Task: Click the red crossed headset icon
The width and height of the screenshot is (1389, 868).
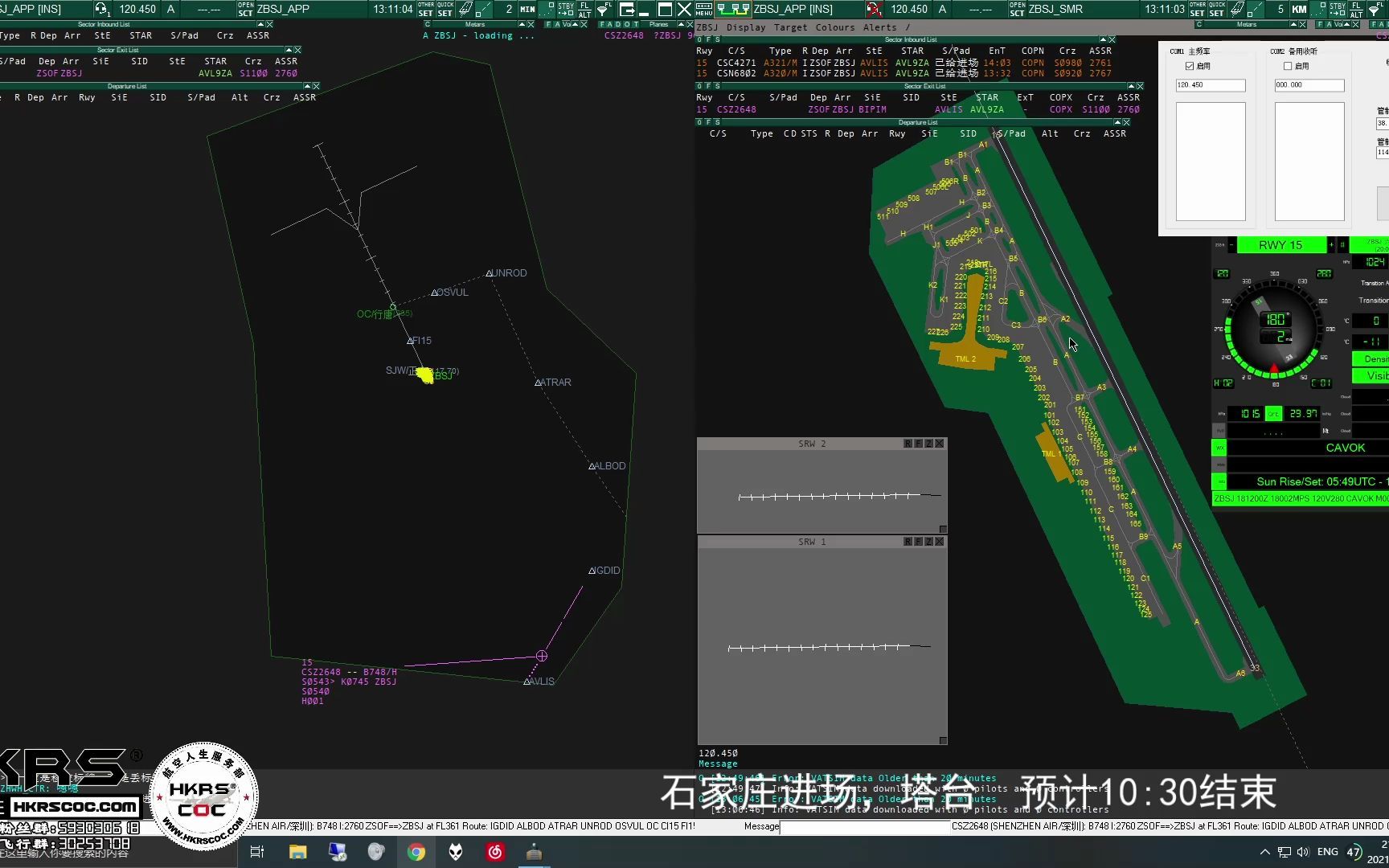Action: (x=875, y=9)
